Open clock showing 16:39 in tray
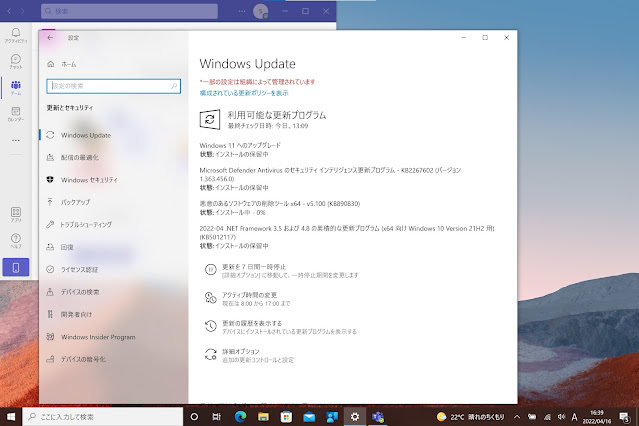This screenshot has width=639, height=426. pos(597,417)
